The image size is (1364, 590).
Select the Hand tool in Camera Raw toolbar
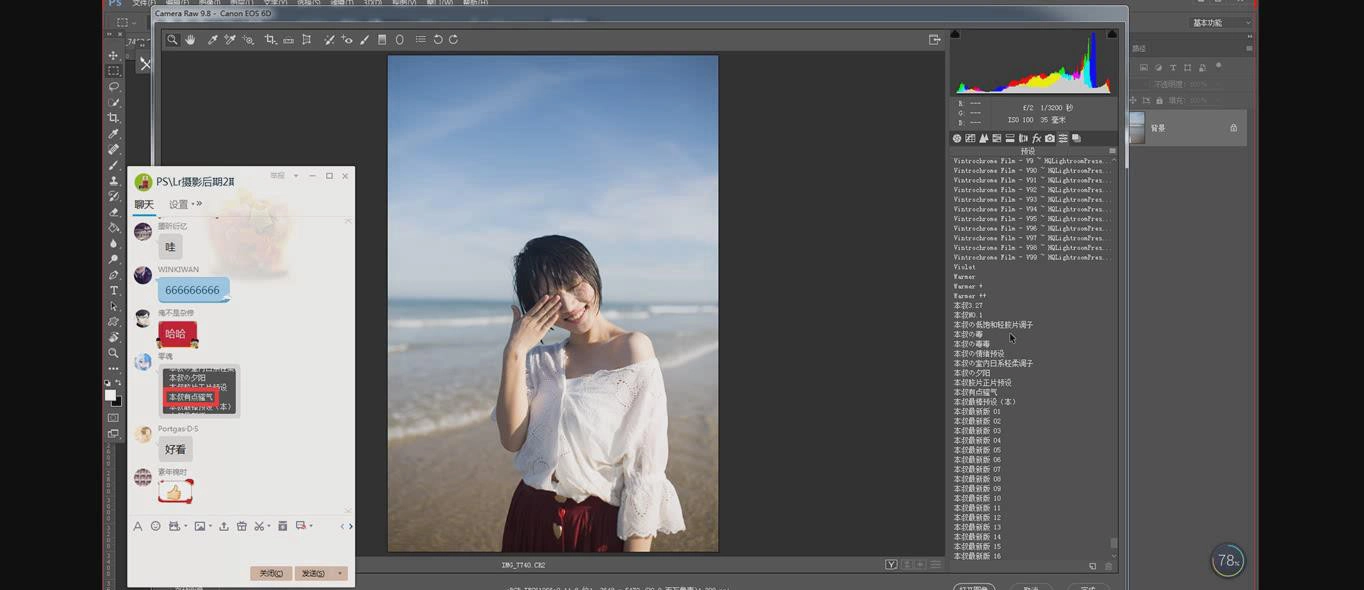tap(190, 40)
